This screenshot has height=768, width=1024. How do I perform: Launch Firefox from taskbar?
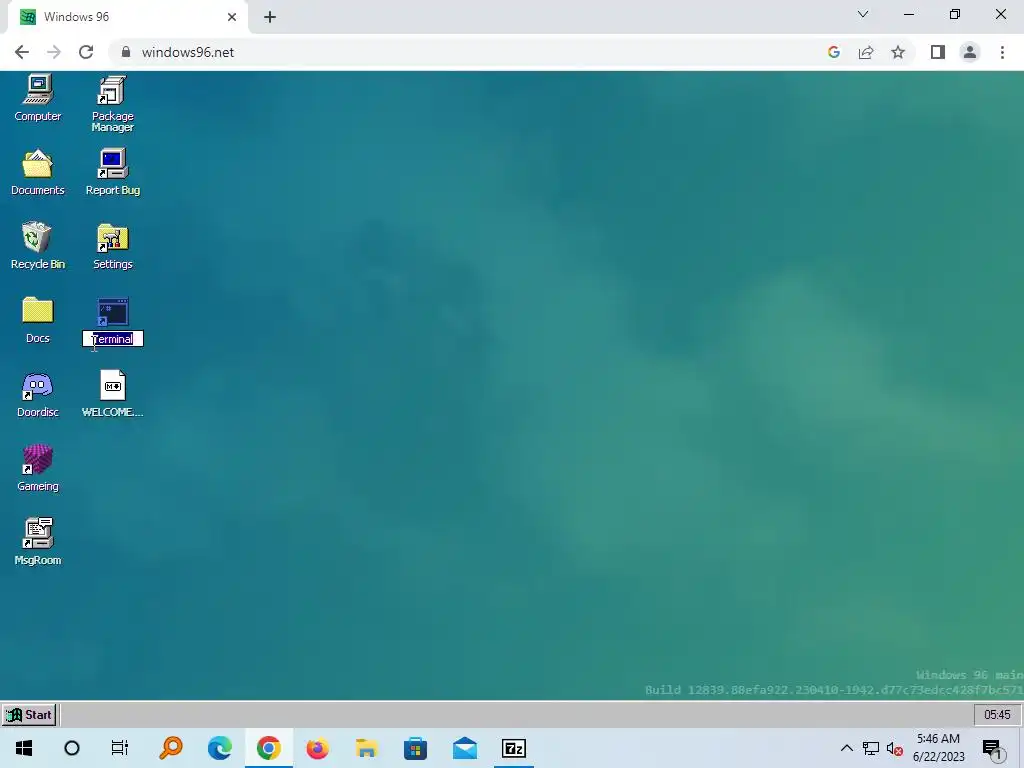pyautogui.click(x=317, y=748)
